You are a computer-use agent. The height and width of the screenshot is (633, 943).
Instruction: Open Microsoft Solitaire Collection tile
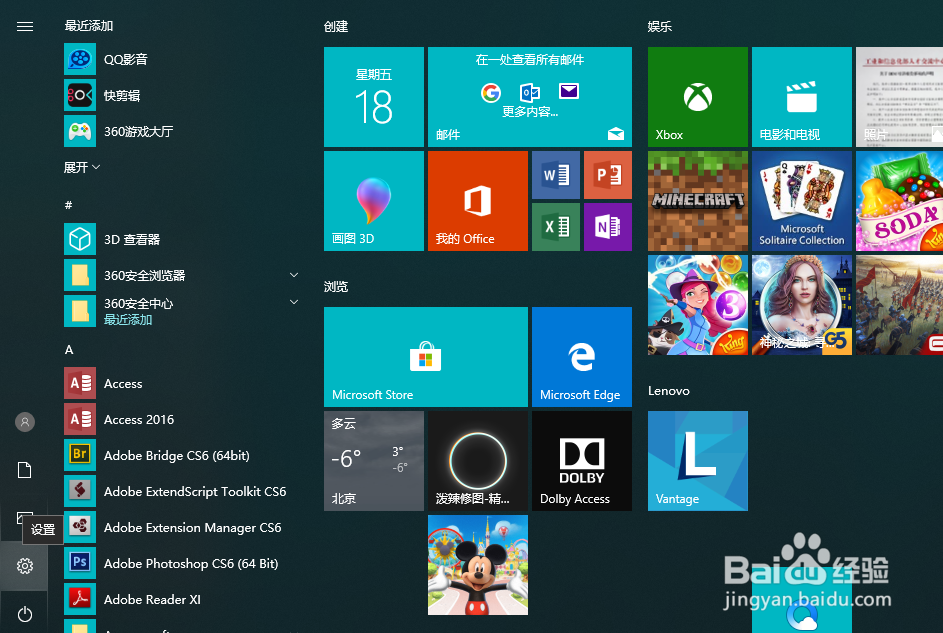pyautogui.click(x=802, y=201)
